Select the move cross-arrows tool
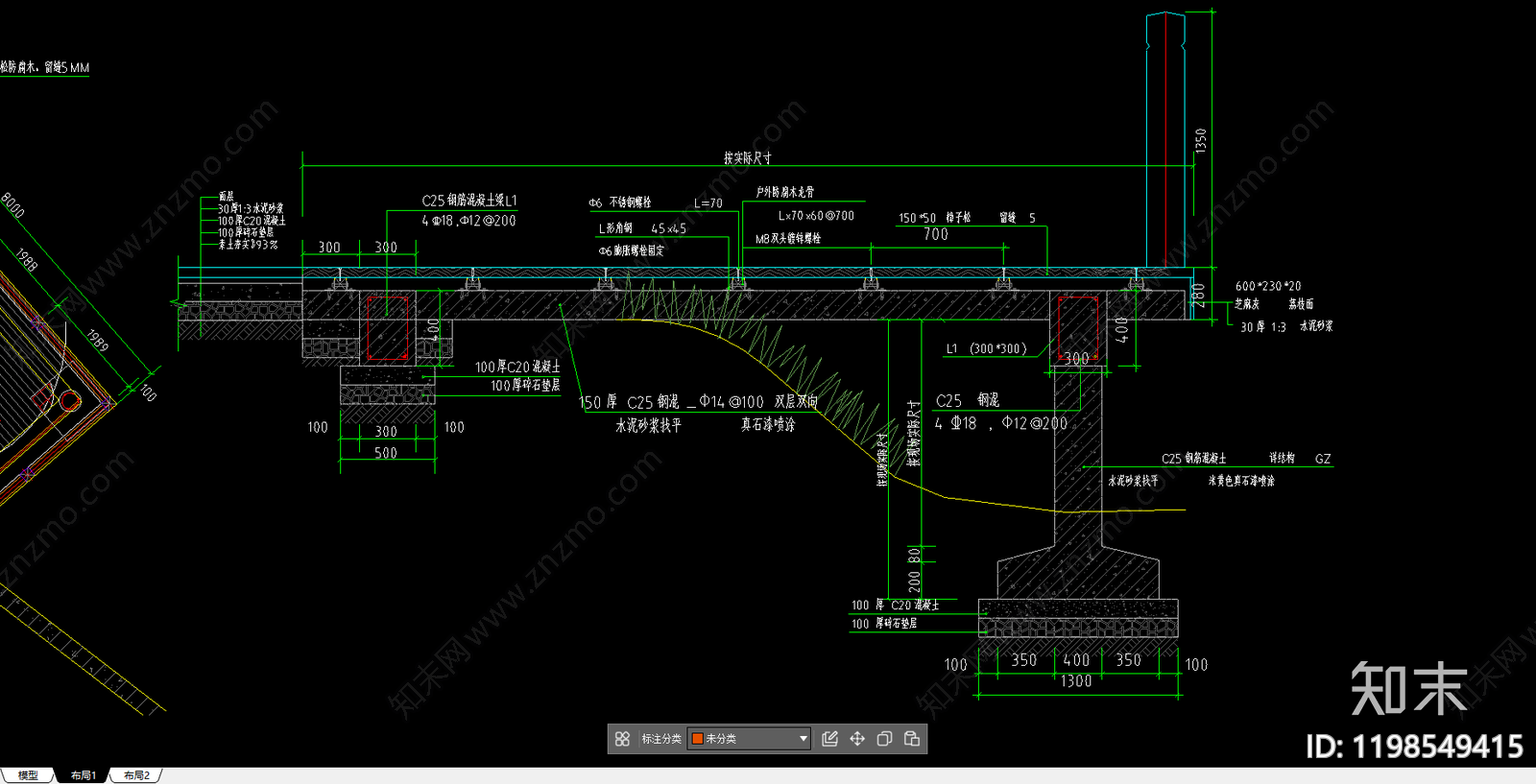Screen dimensions: 1536x784 (x=857, y=739)
